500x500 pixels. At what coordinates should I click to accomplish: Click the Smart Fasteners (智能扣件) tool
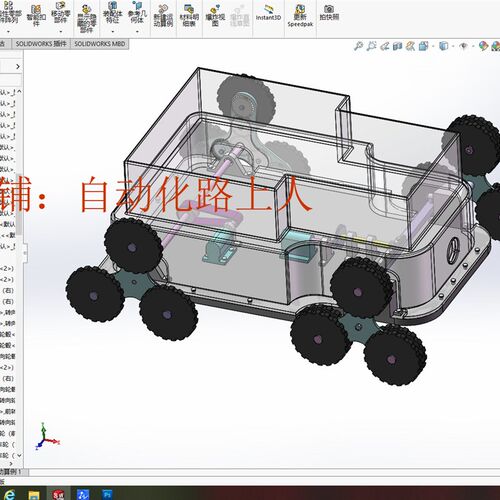pos(36,15)
